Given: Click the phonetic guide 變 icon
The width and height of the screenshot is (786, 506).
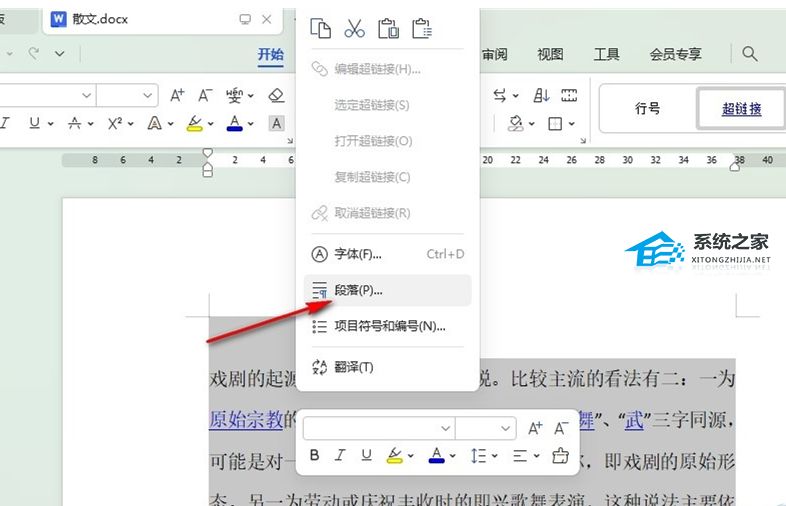Looking at the screenshot, I should [x=234, y=95].
